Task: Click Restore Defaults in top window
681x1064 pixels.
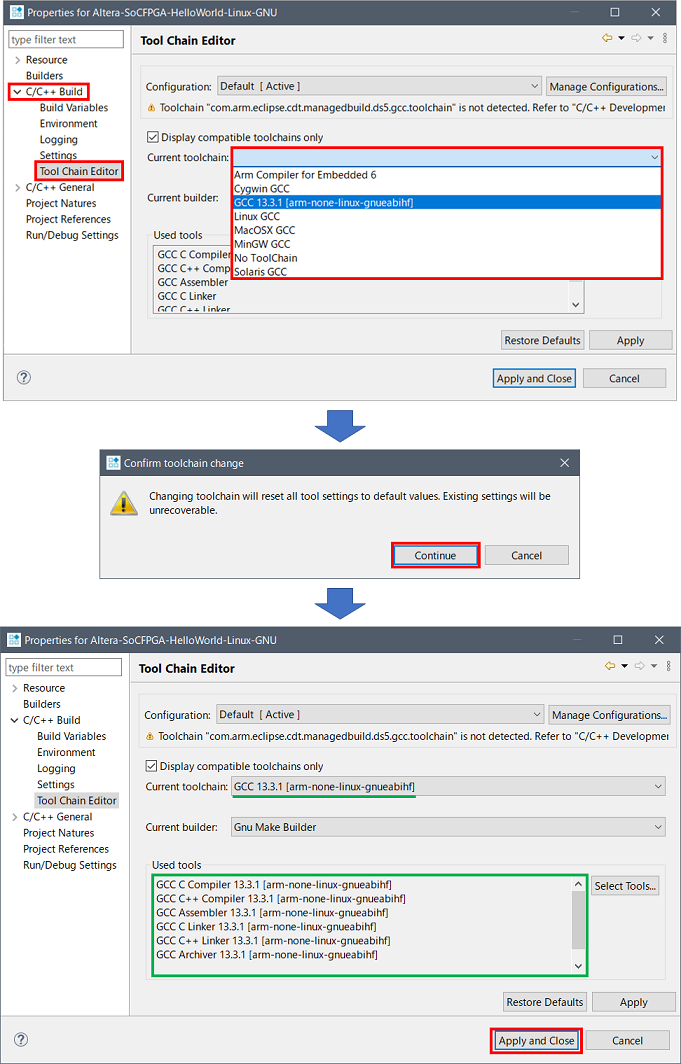Action: [x=542, y=340]
